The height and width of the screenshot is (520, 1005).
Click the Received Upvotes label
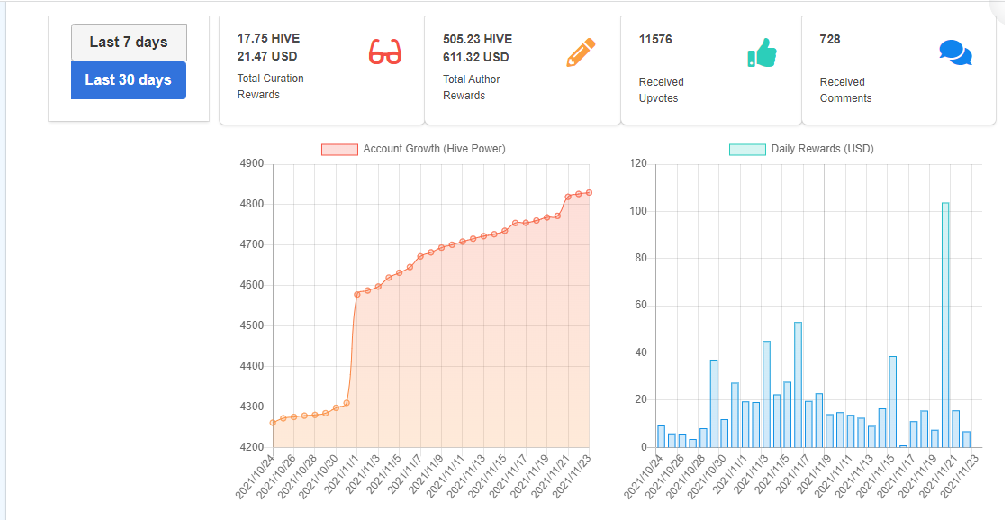coord(661,90)
